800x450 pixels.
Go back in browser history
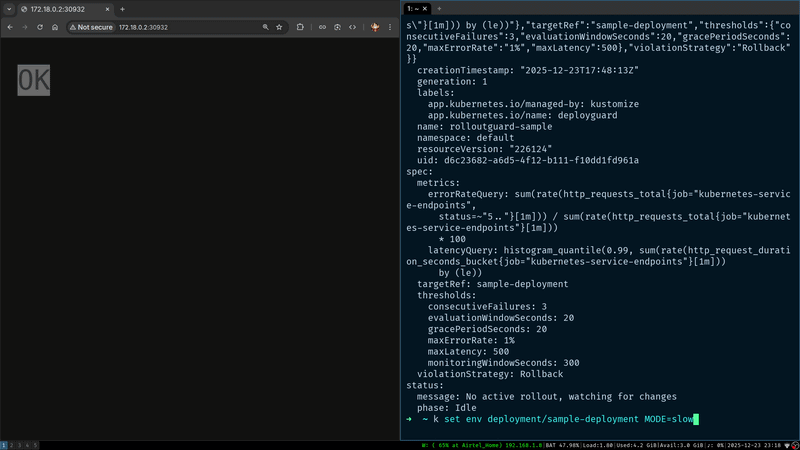(10, 27)
